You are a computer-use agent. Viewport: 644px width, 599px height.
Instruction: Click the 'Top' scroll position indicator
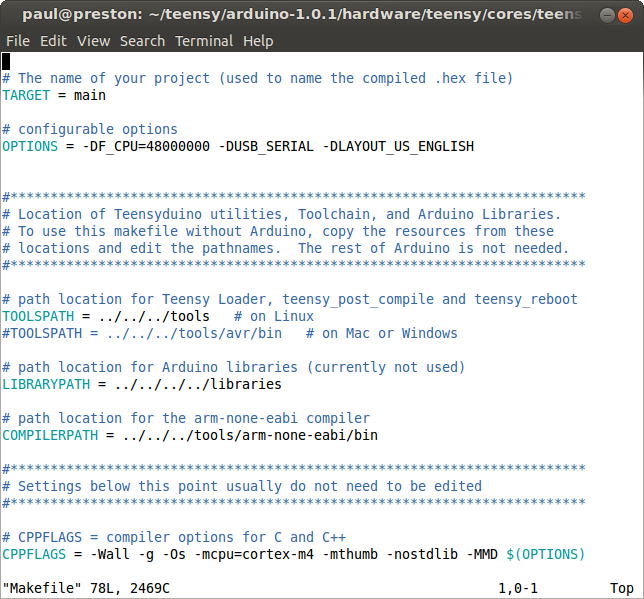pos(622,589)
